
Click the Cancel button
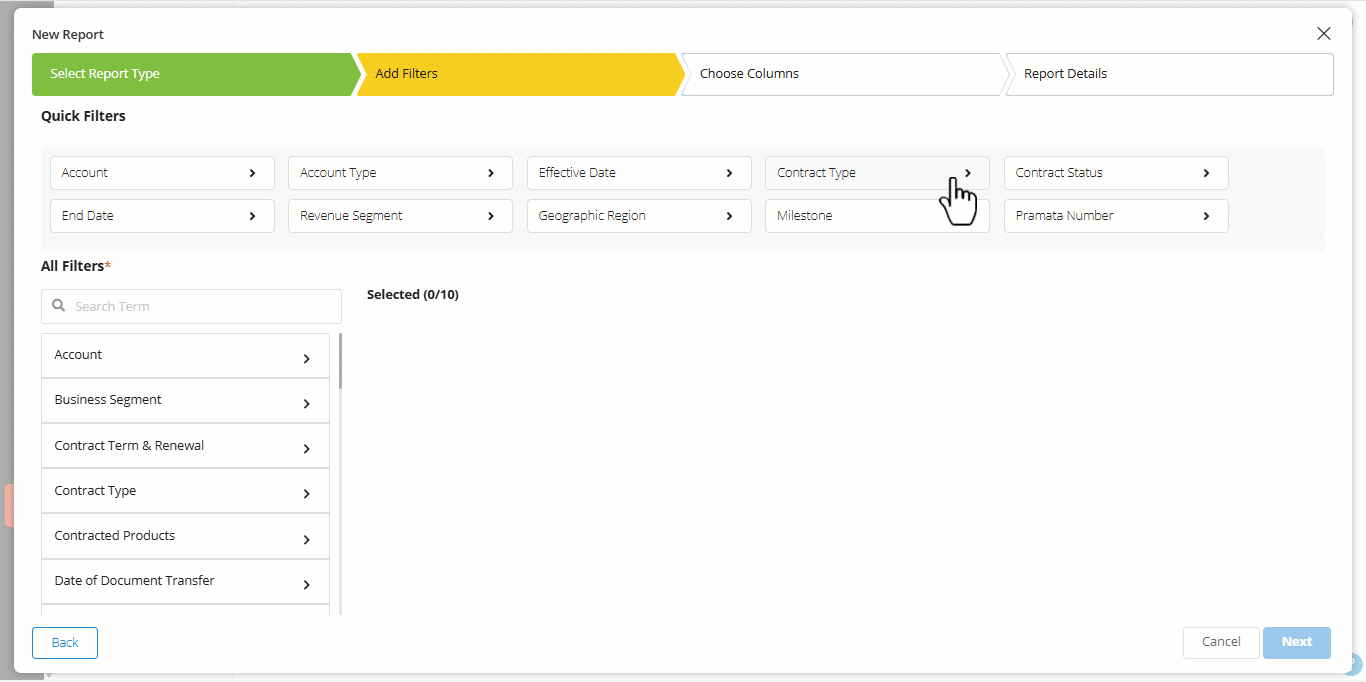1221,643
